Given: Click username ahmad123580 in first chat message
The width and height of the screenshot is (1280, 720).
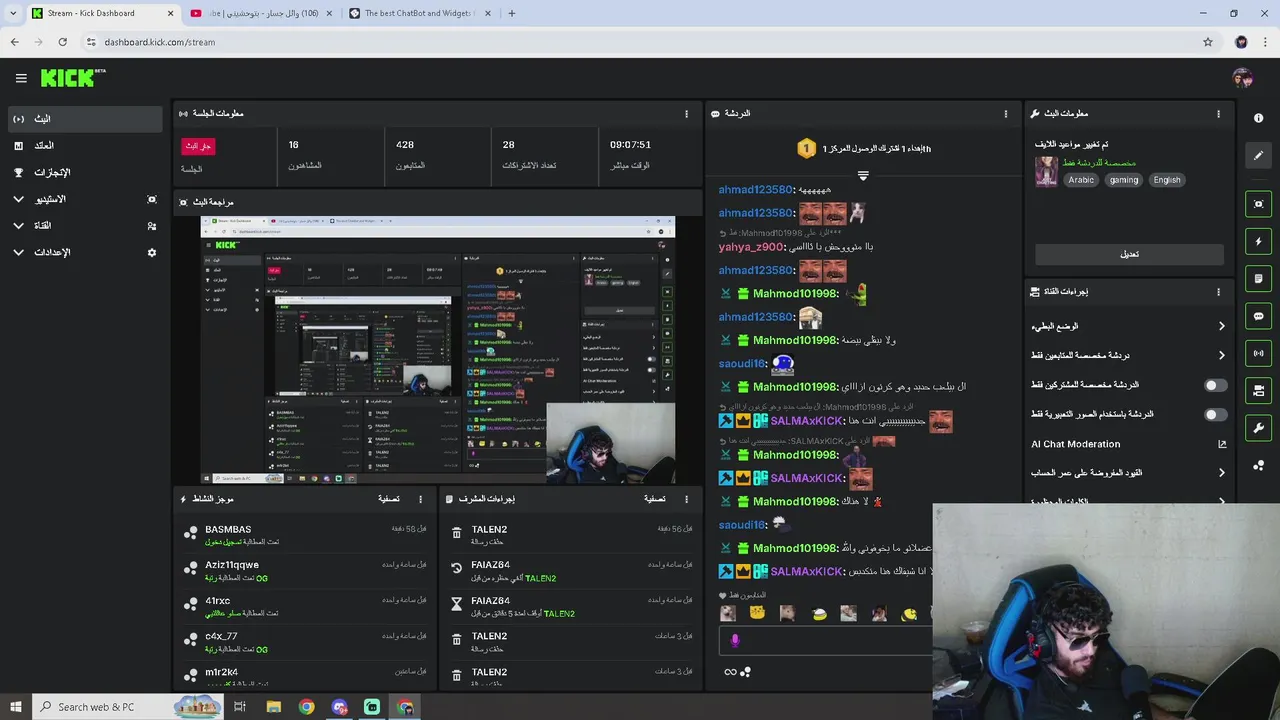Looking at the screenshot, I should click(x=755, y=190).
